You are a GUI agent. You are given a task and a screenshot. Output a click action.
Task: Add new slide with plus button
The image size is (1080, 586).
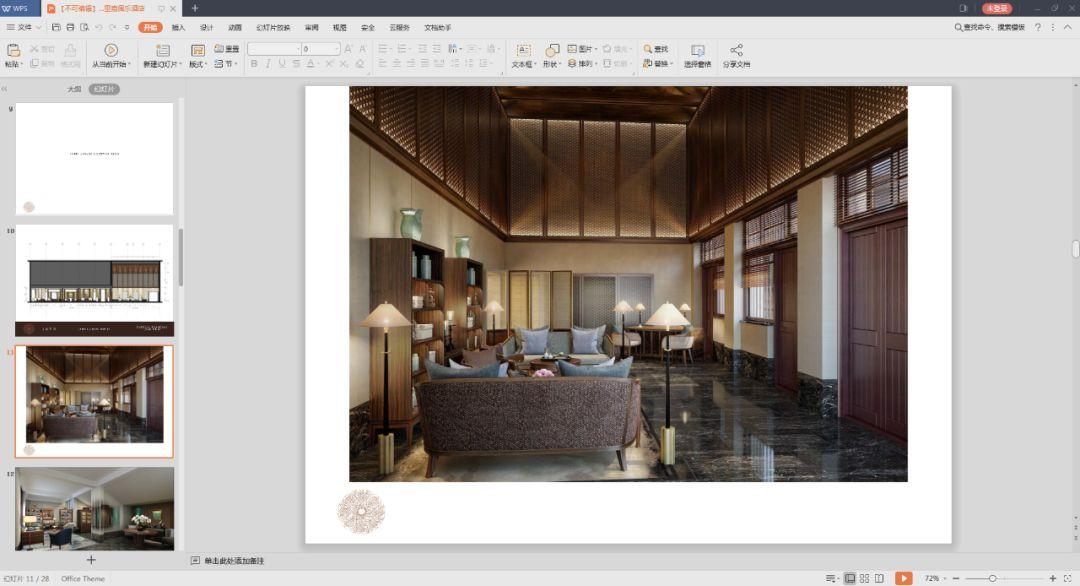click(x=91, y=560)
